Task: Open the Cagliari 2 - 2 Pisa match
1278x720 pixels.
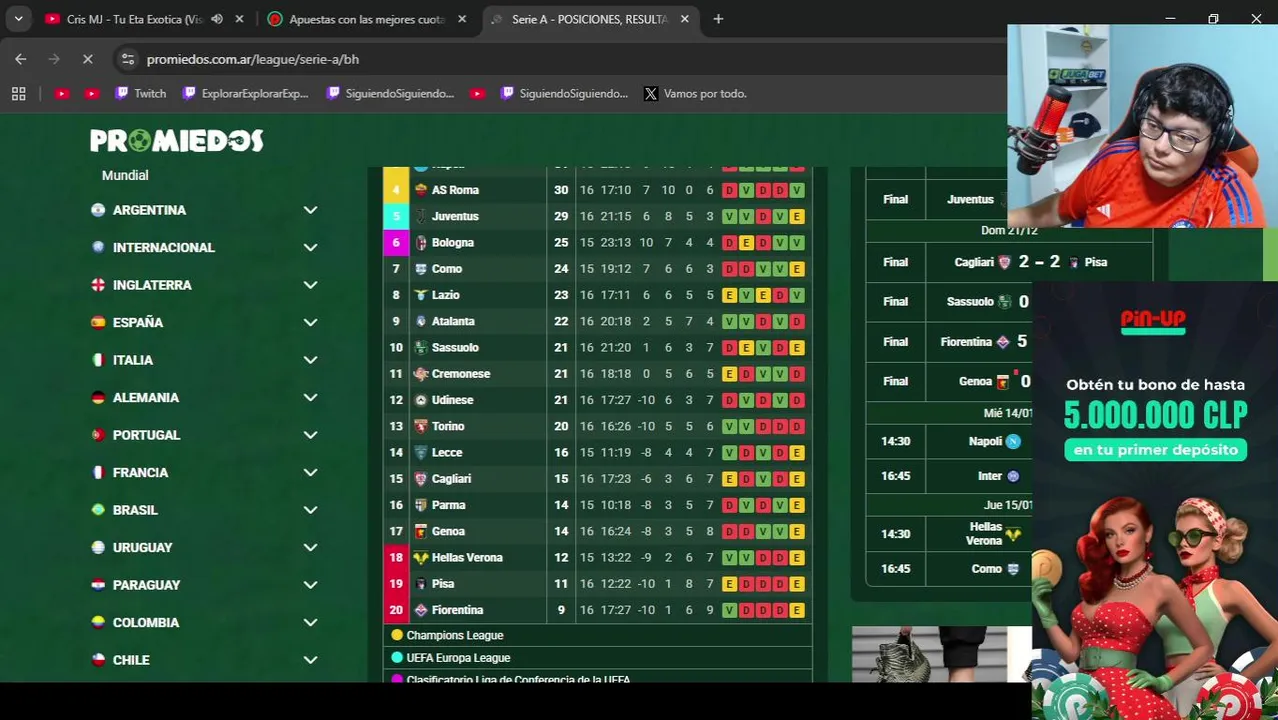Action: click(1009, 262)
